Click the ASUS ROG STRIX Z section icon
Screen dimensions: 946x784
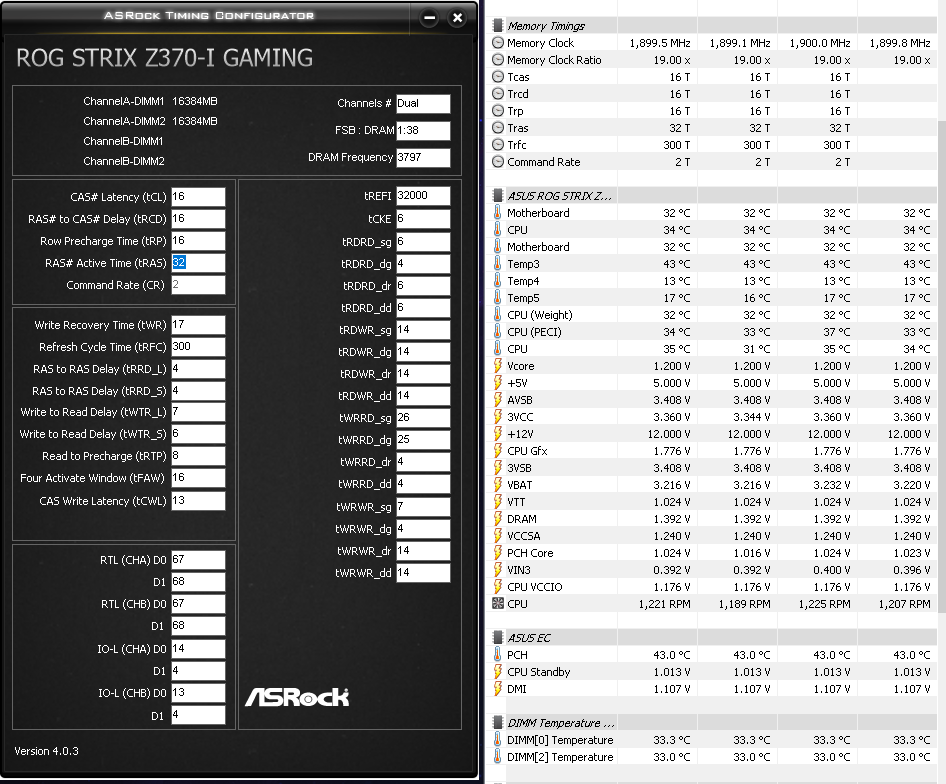pyautogui.click(x=498, y=196)
